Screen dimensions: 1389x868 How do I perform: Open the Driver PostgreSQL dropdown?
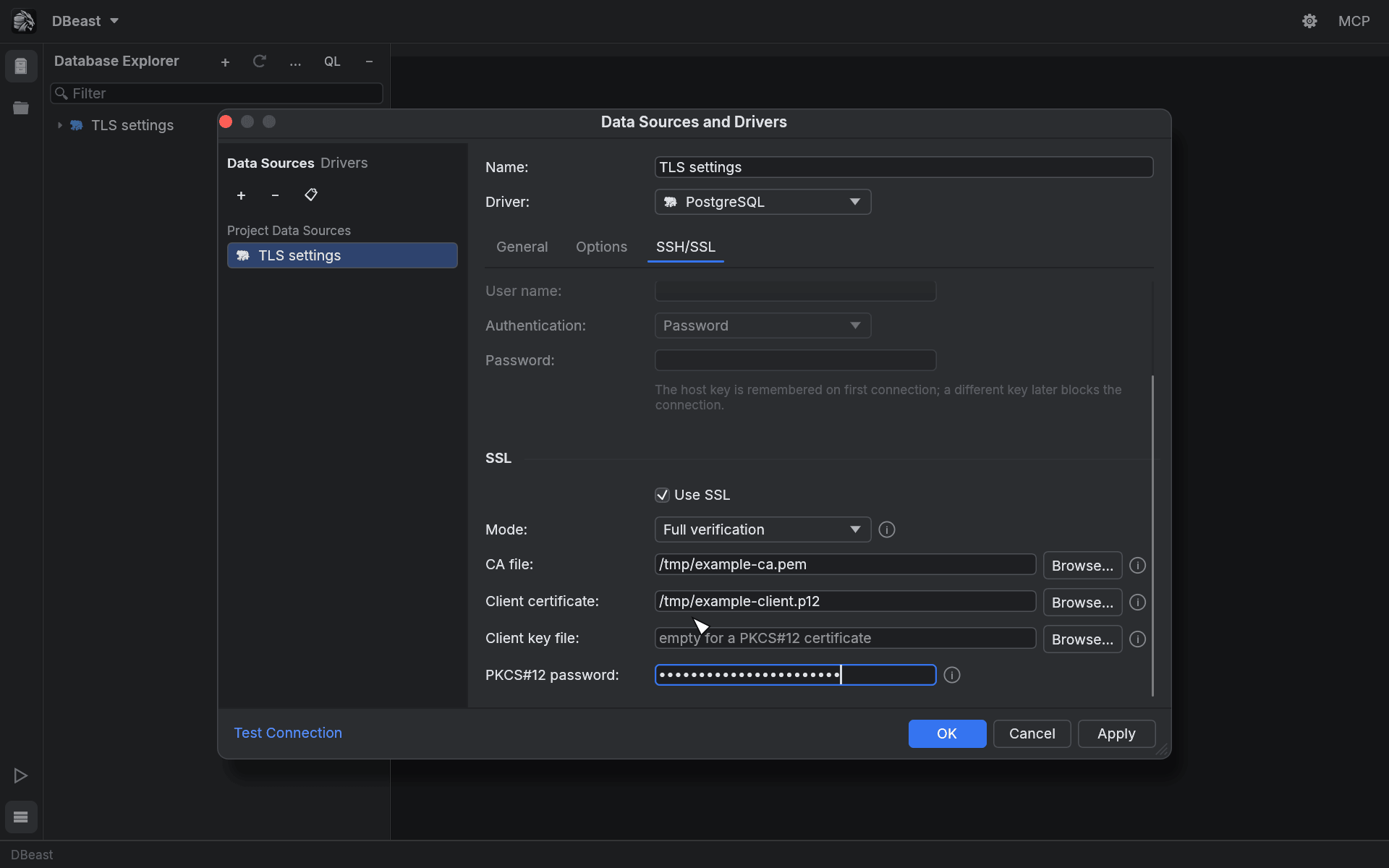pyautogui.click(x=763, y=202)
